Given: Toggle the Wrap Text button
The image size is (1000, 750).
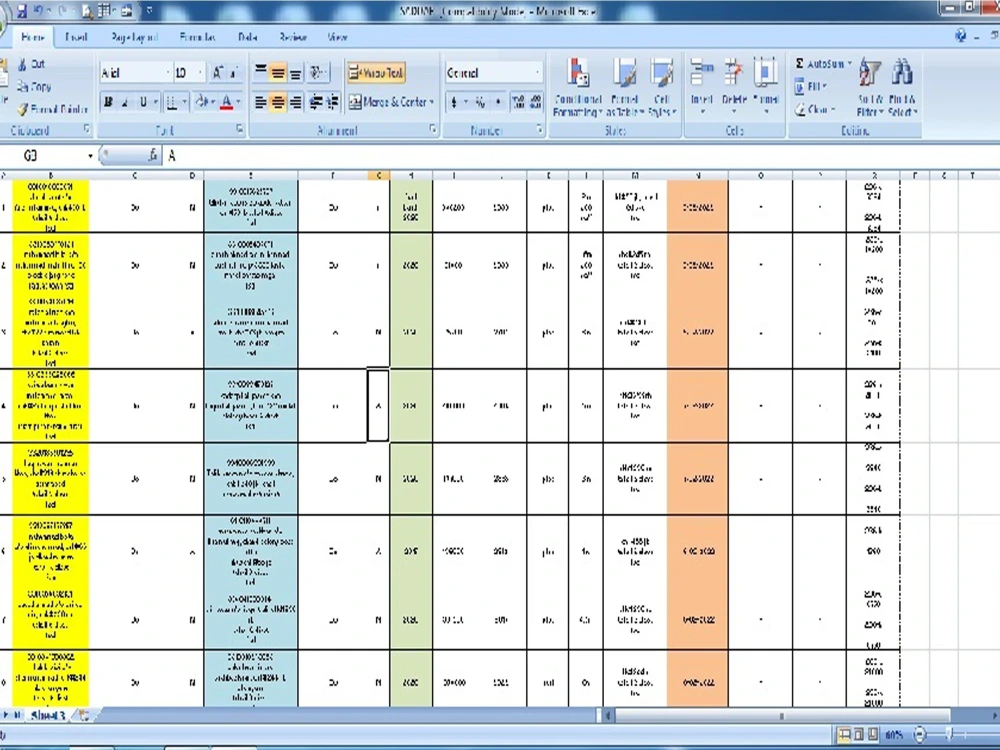Looking at the screenshot, I should coord(376,73).
